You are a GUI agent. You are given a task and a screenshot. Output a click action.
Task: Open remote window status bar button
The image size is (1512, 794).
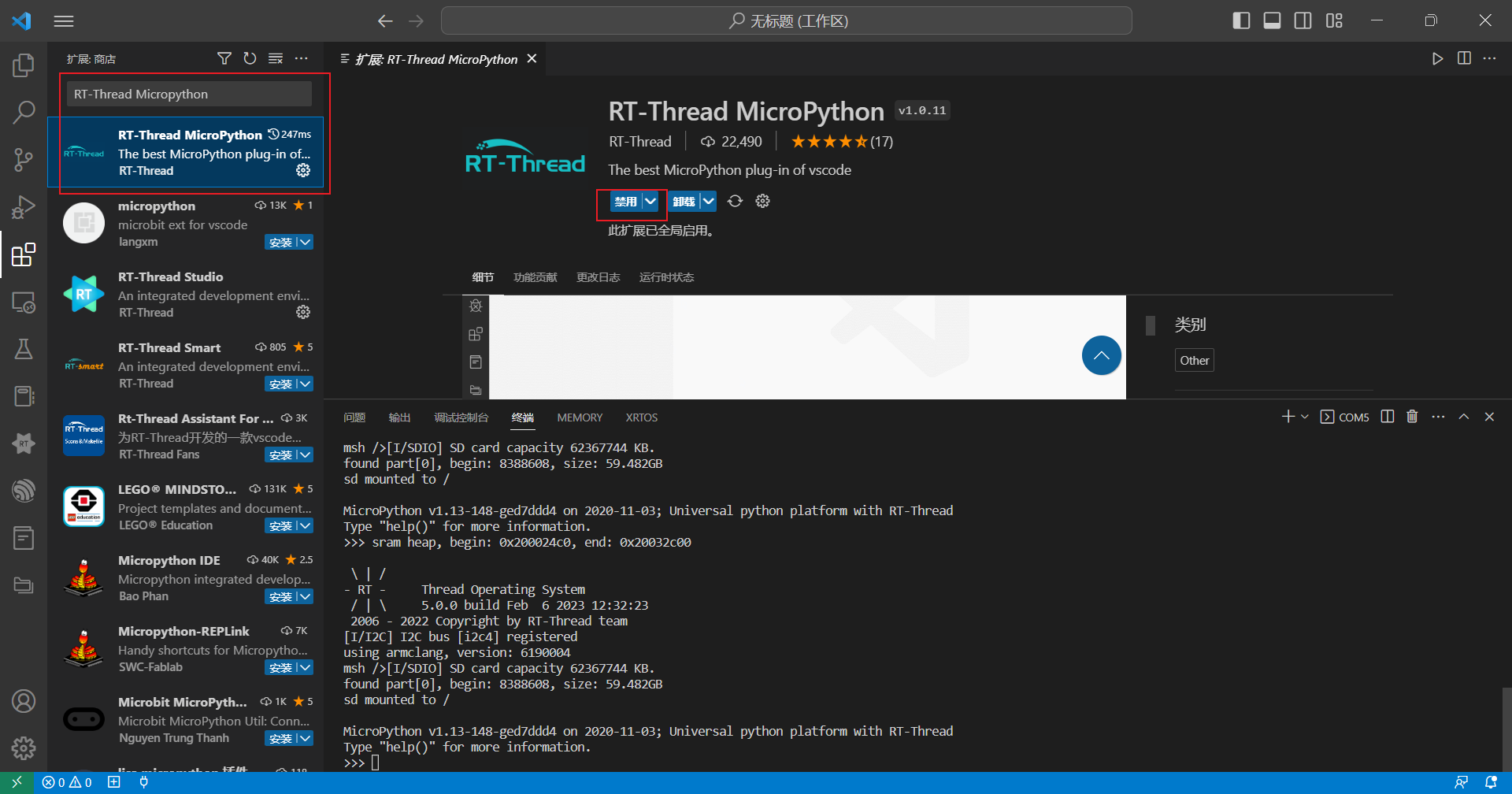[x=17, y=782]
